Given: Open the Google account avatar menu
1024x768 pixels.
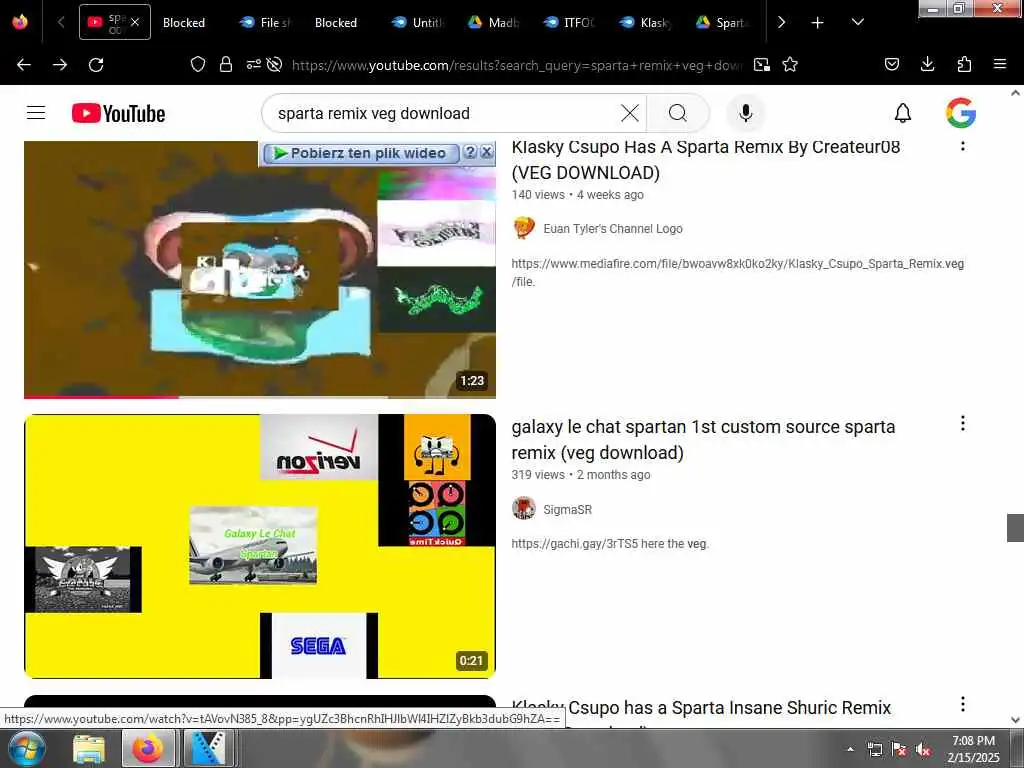Looking at the screenshot, I should [961, 113].
